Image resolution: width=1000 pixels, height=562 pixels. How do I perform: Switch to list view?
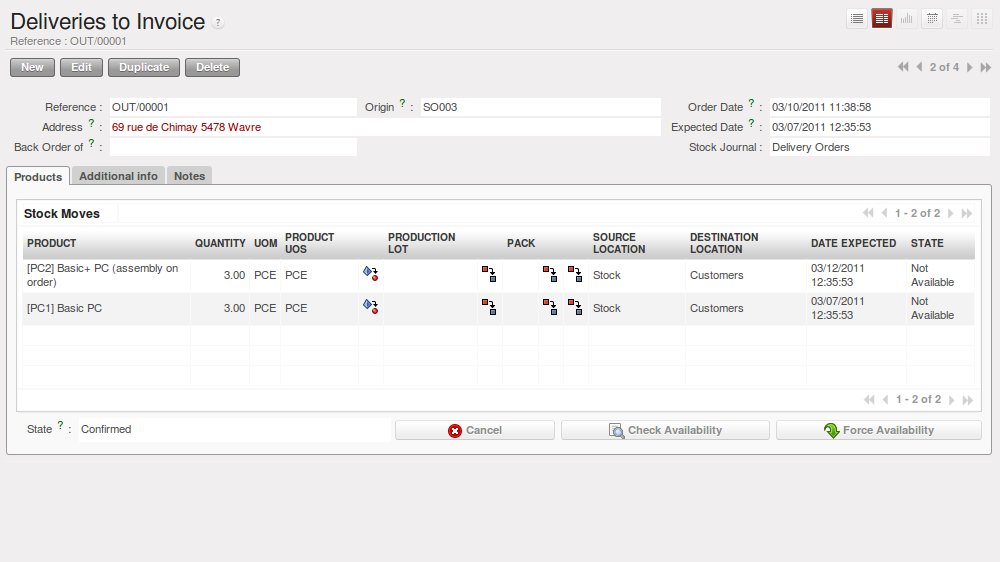coord(857,18)
